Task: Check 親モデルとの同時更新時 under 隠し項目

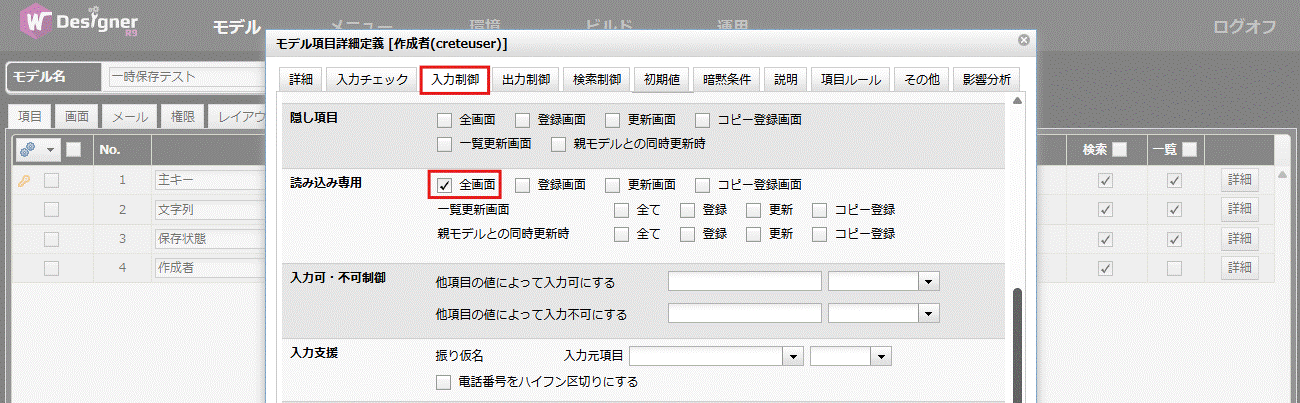Action: (558, 144)
